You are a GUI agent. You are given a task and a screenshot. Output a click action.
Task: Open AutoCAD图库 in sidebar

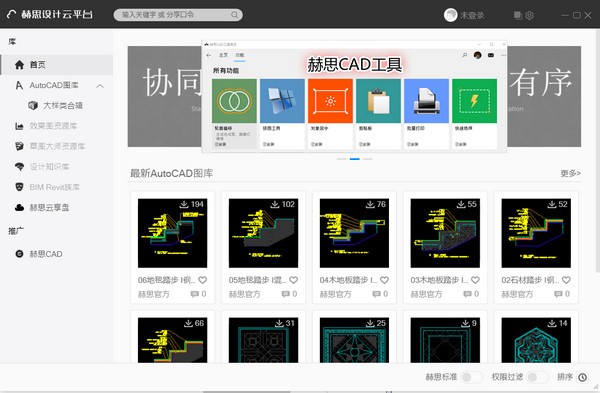point(54,85)
